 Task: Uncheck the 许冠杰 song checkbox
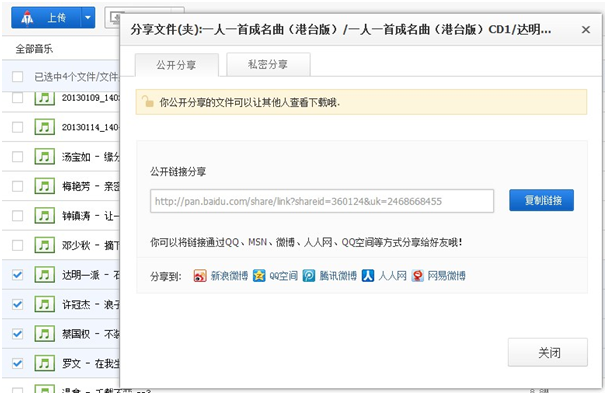[x=17, y=304]
